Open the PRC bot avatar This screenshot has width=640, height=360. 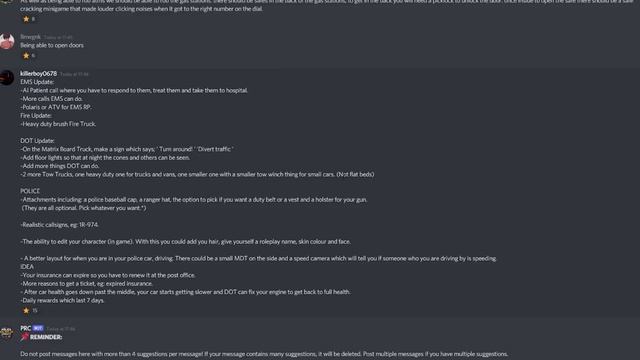click(x=7, y=333)
